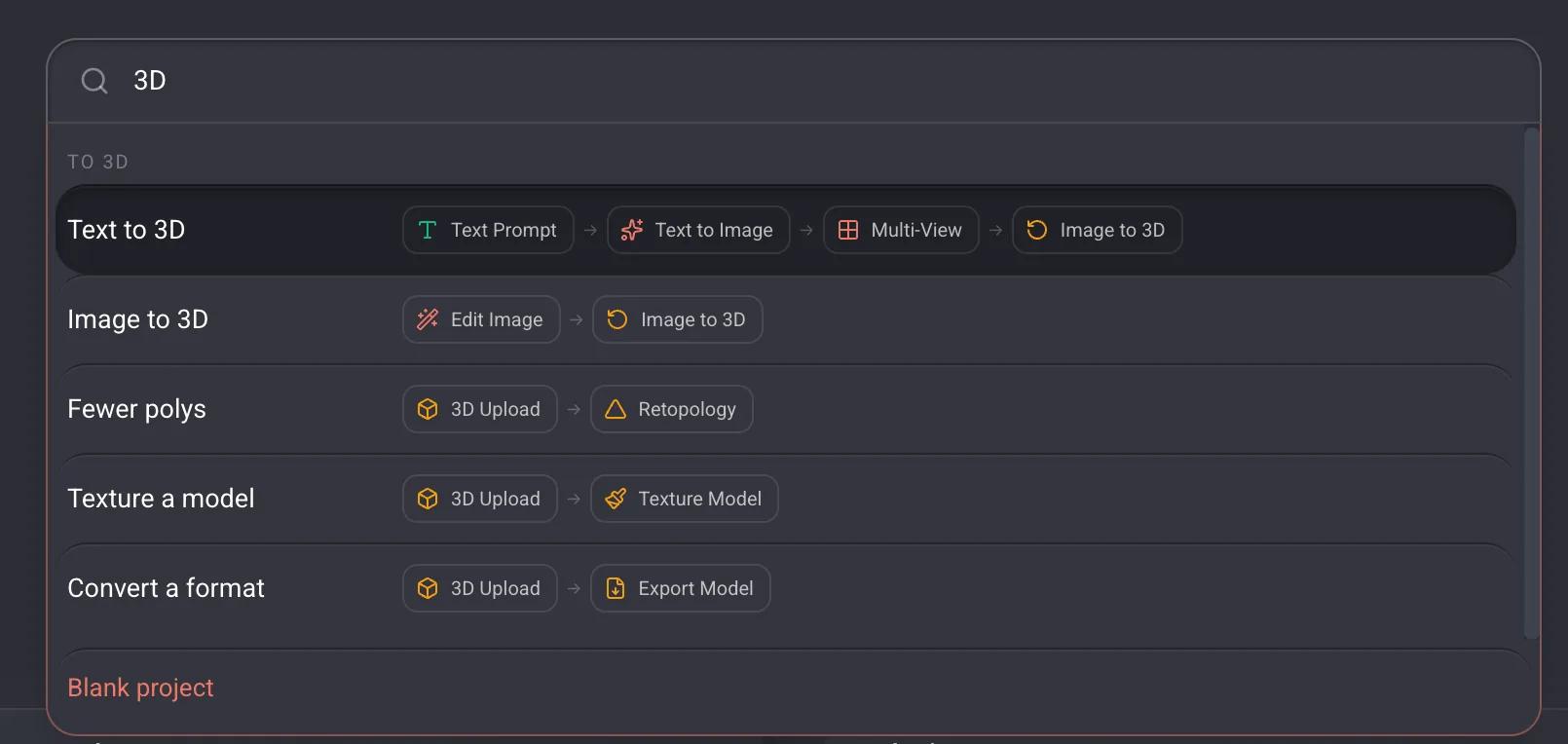Click the magic wand icon of Edit Image
Viewport: 1568px width, 744px height.
[x=428, y=319]
